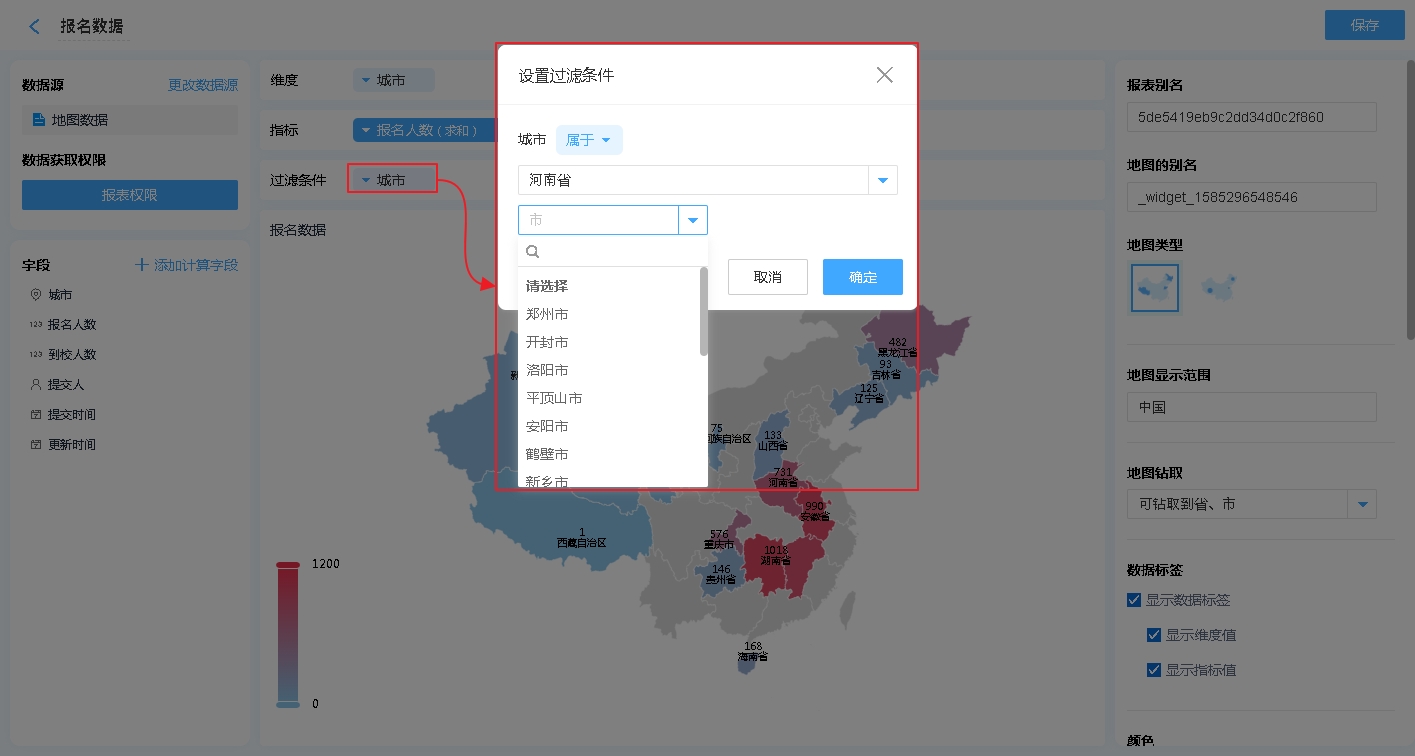Image resolution: width=1415 pixels, height=756 pixels.
Task: Click the back arrow icon beside 报名数据
Action: pyautogui.click(x=35, y=27)
